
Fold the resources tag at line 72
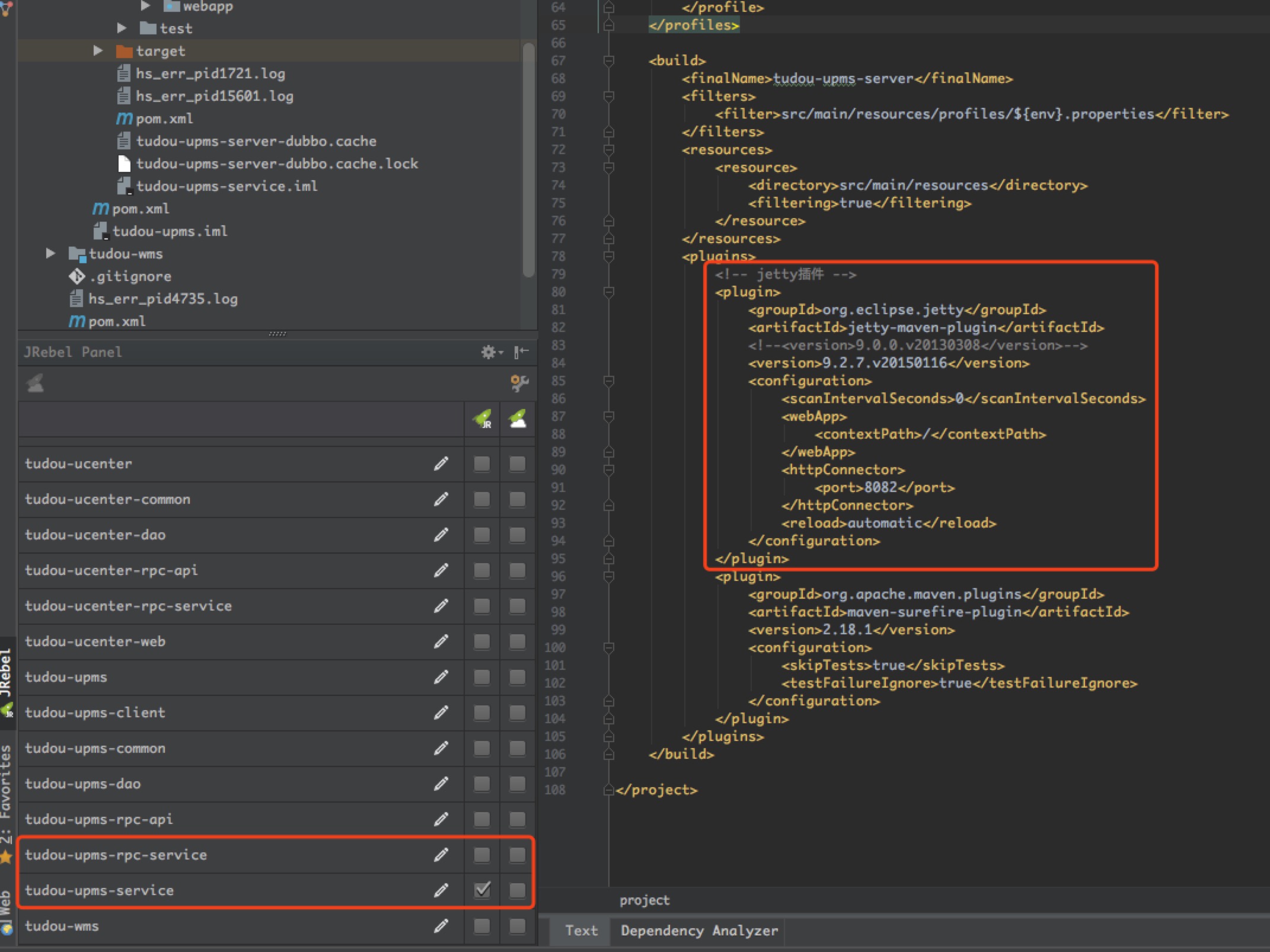[x=608, y=149]
